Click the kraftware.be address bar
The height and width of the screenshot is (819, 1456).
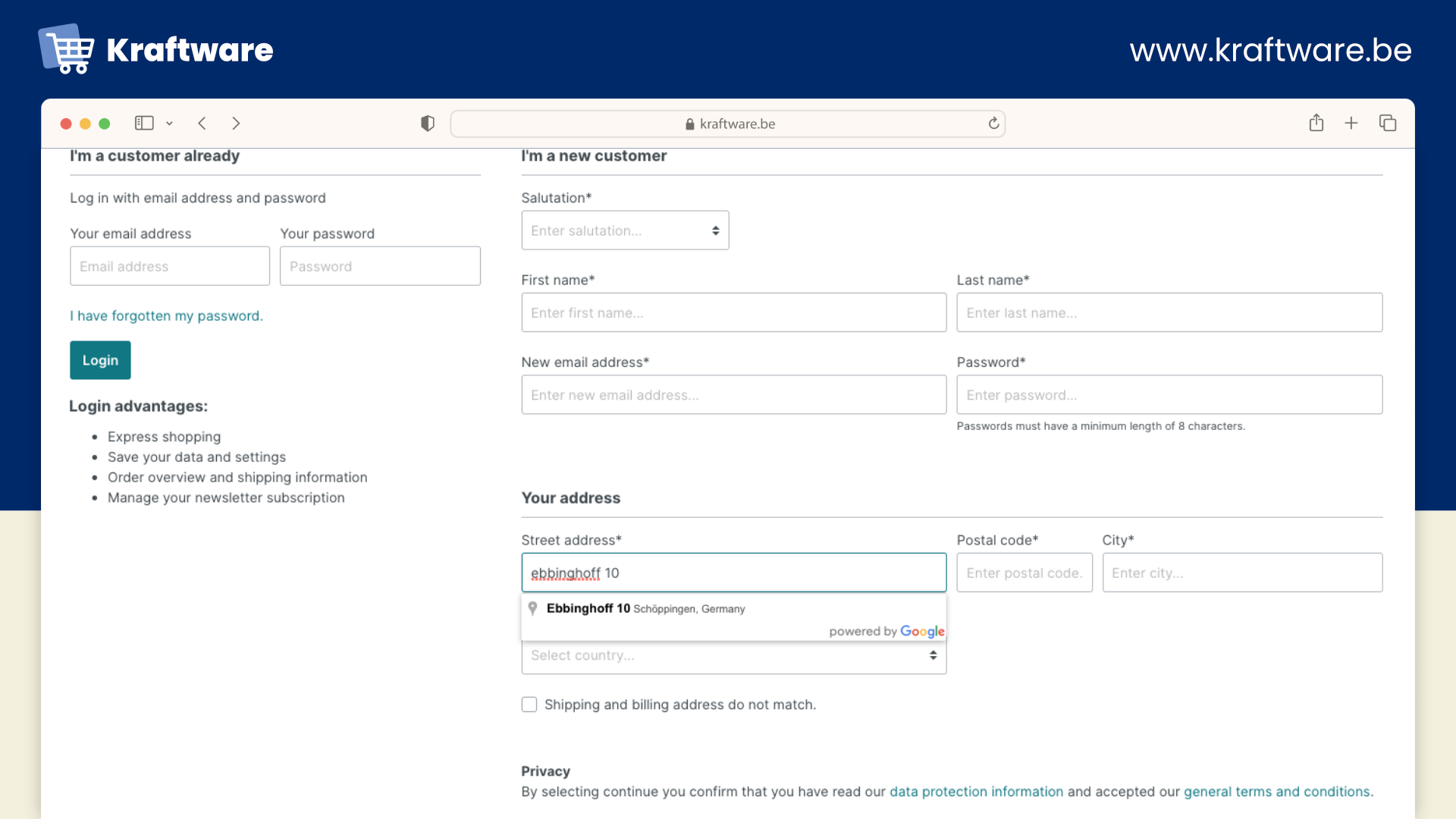click(728, 124)
